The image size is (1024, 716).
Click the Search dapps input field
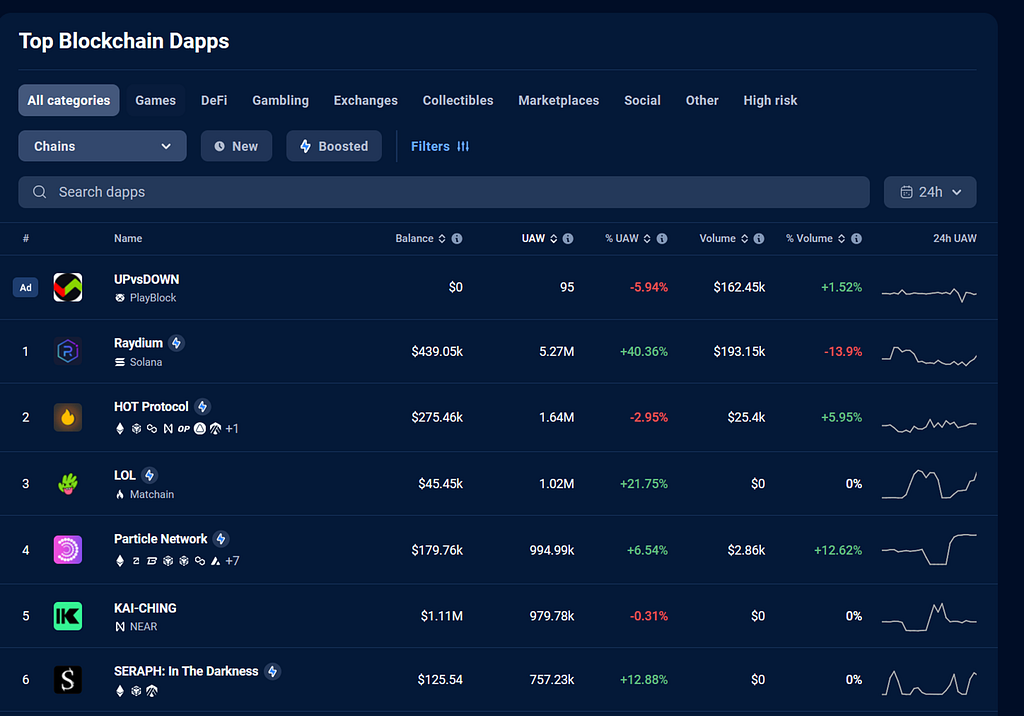click(x=444, y=192)
